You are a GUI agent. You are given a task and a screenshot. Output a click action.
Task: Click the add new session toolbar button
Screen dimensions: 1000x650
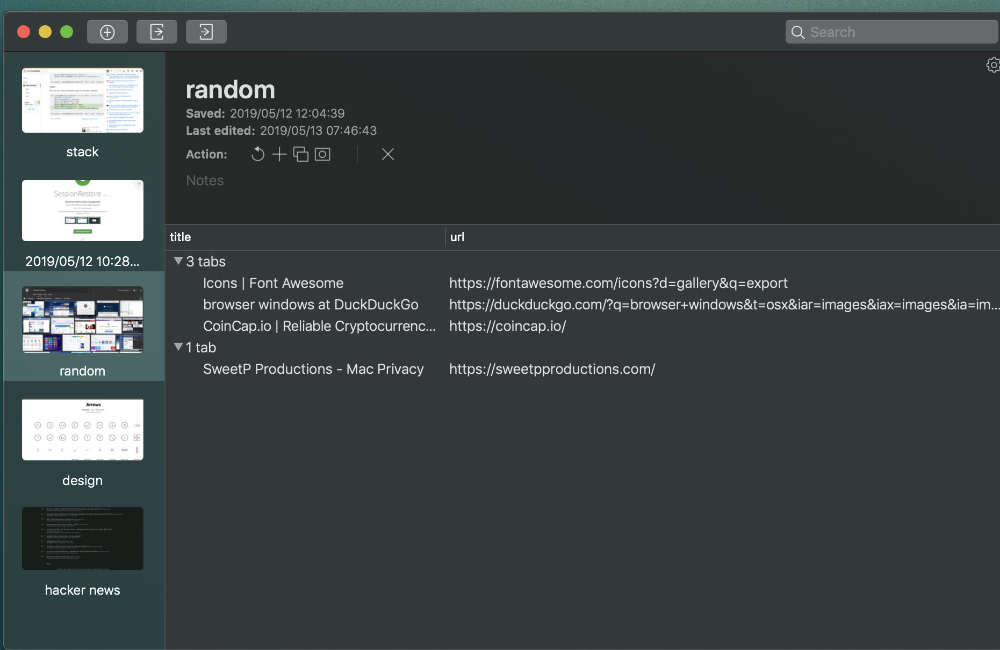tap(107, 32)
